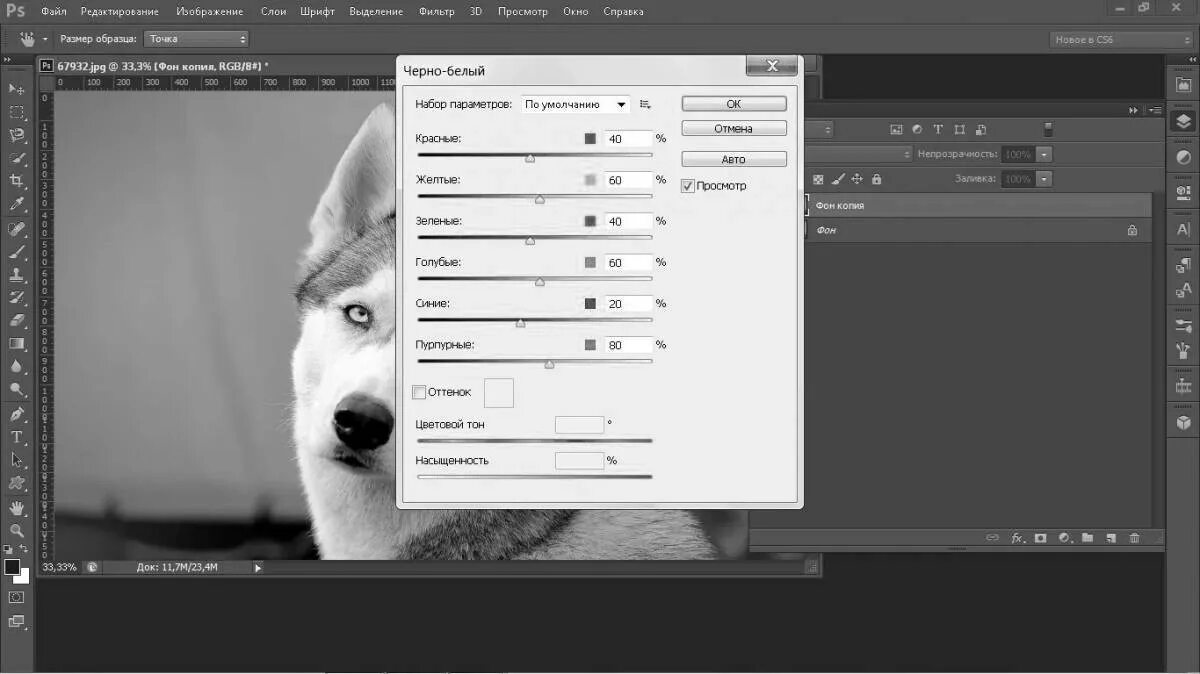Create new adjustment layer icon
Viewport: 1200px width, 674px height.
(1064, 538)
